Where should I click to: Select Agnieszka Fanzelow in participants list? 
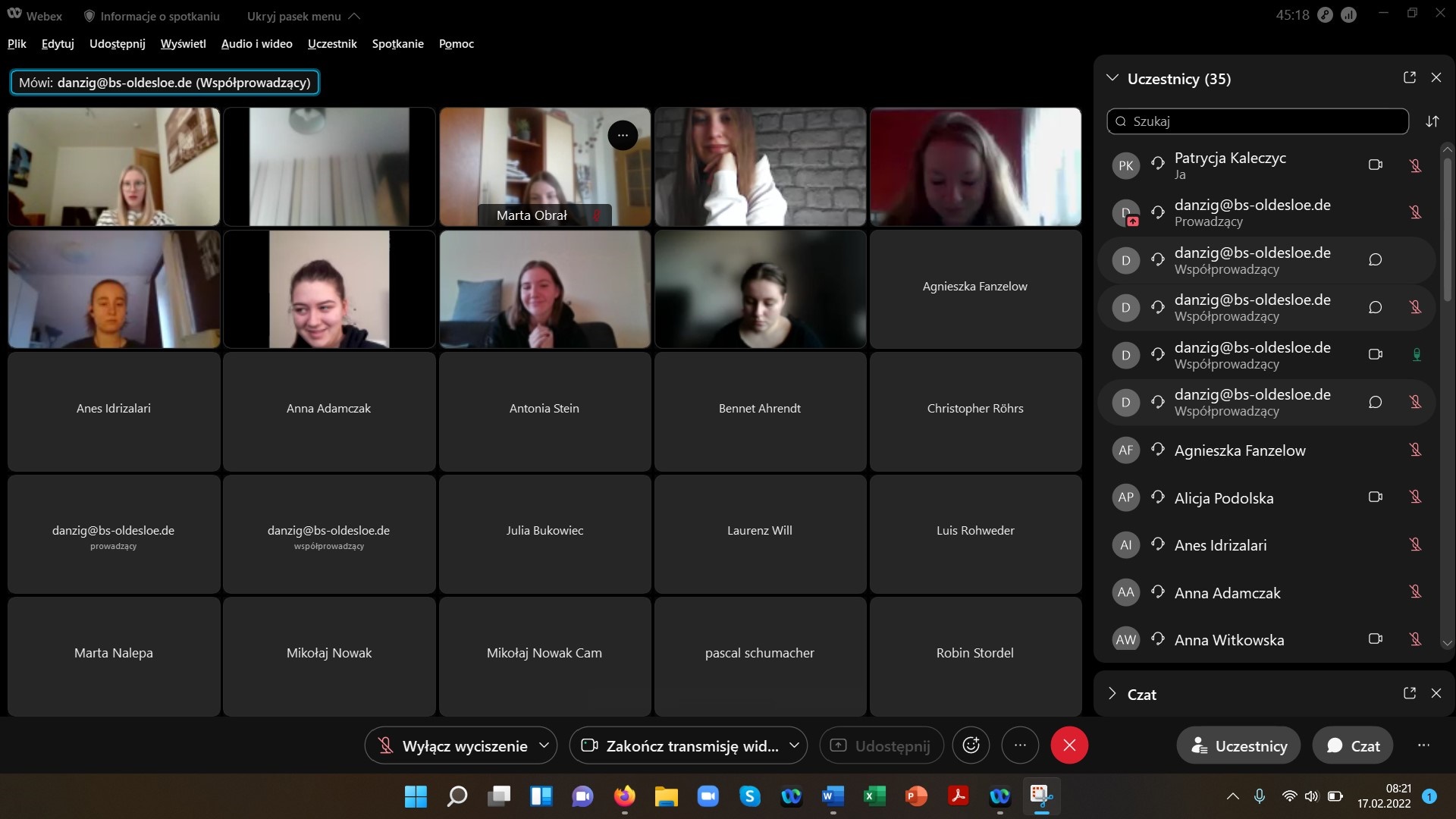[x=1266, y=450]
